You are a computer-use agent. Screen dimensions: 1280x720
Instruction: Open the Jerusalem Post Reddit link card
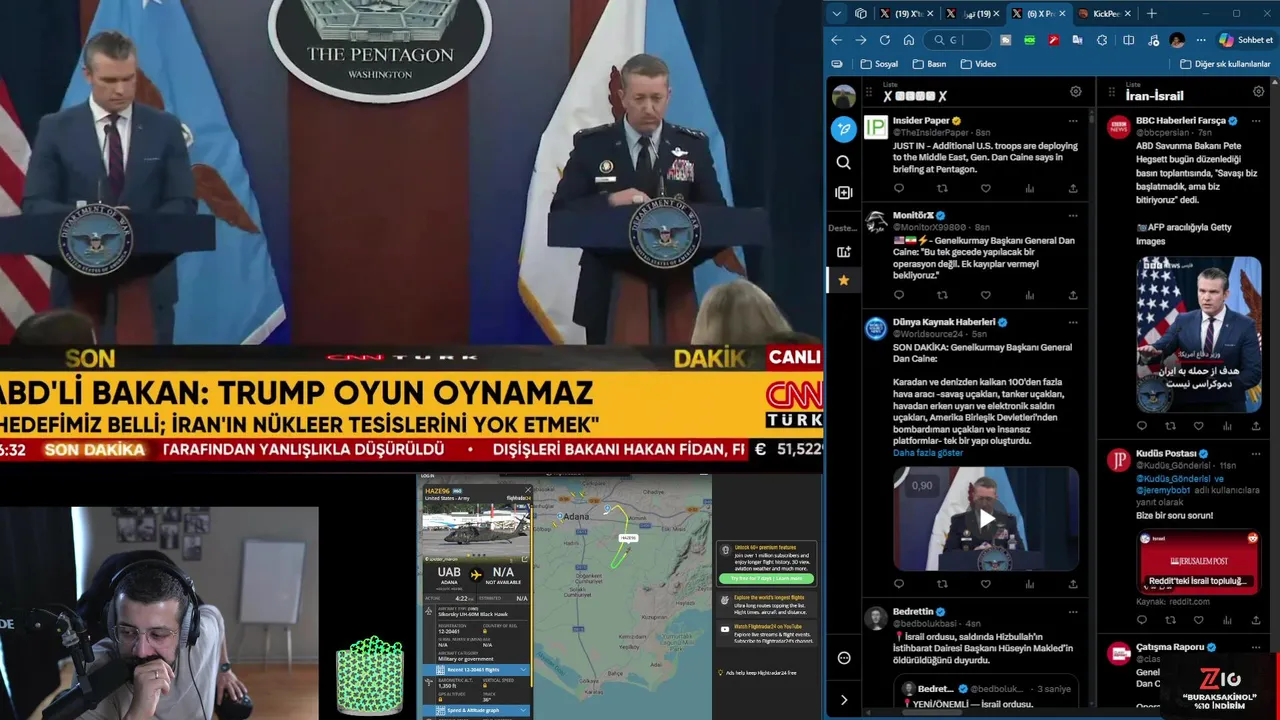[1198, 561]
